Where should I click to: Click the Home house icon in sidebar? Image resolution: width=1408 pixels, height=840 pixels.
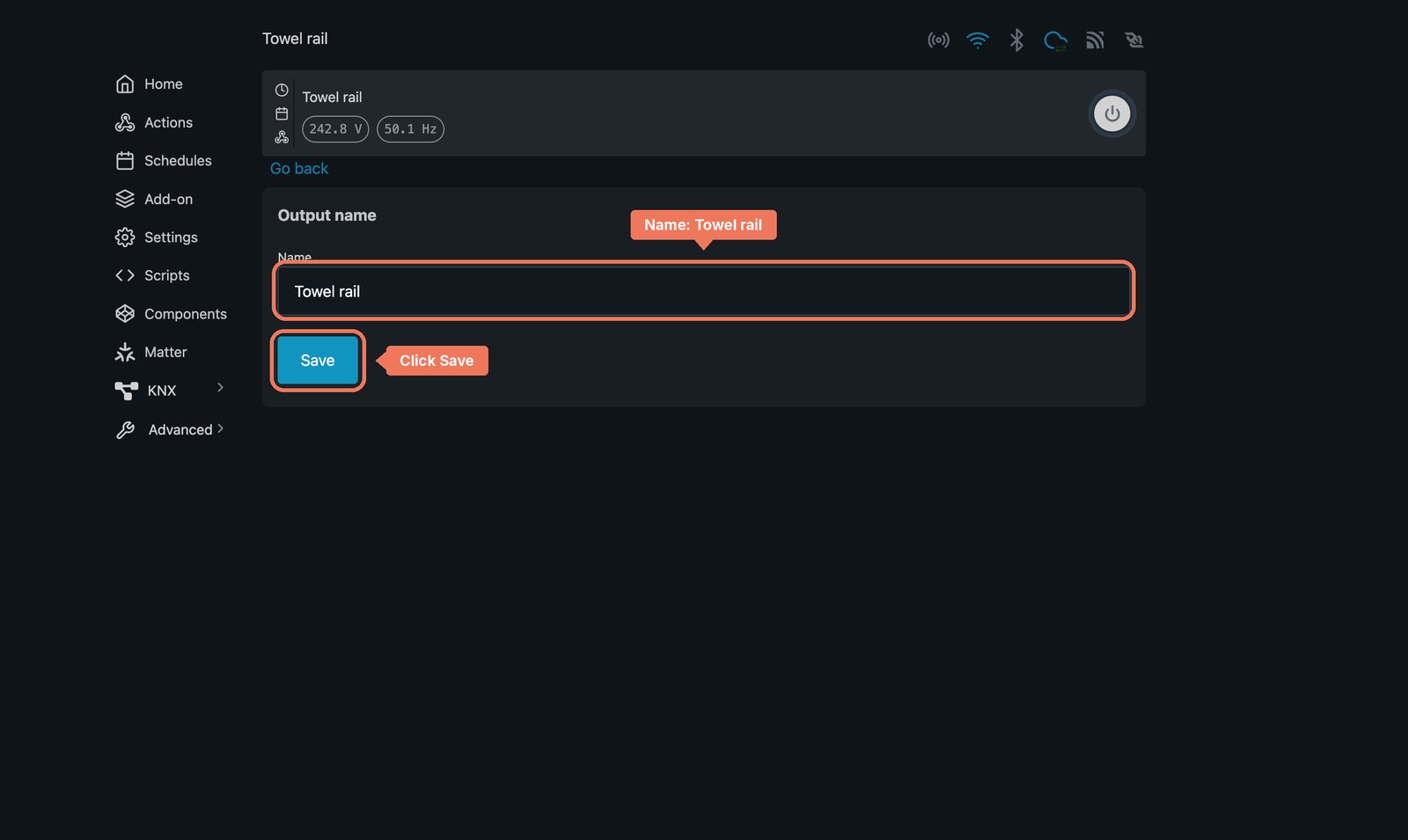pyautogui.click(x=125, y=84)
